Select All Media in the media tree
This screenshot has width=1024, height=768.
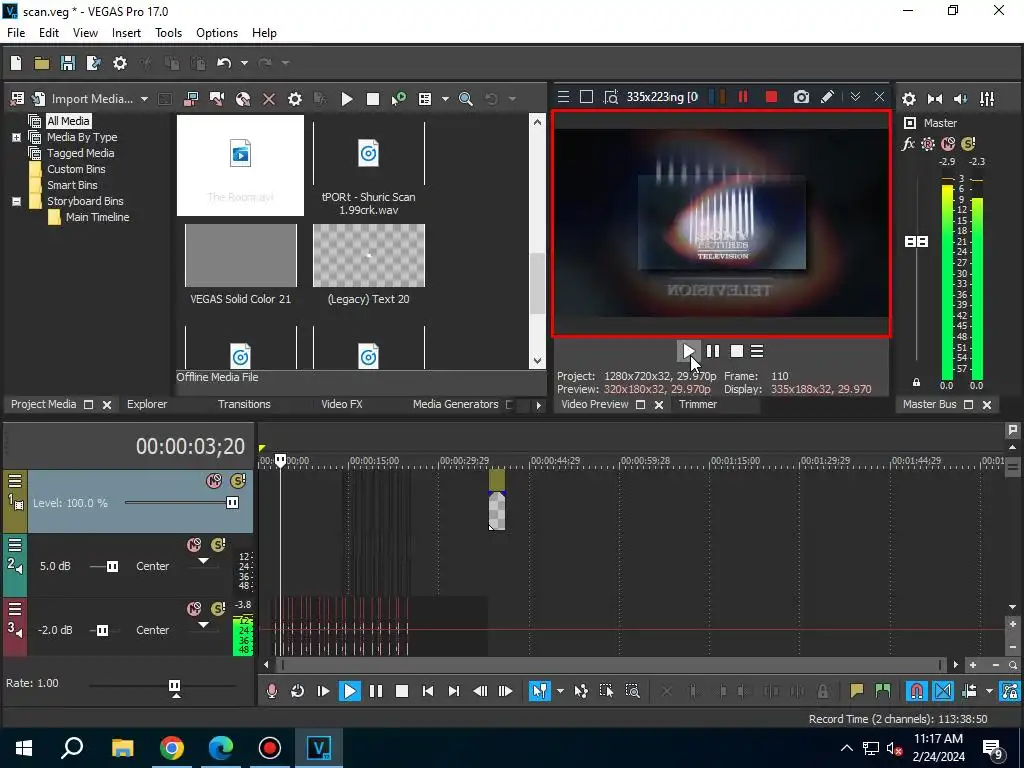68,121
